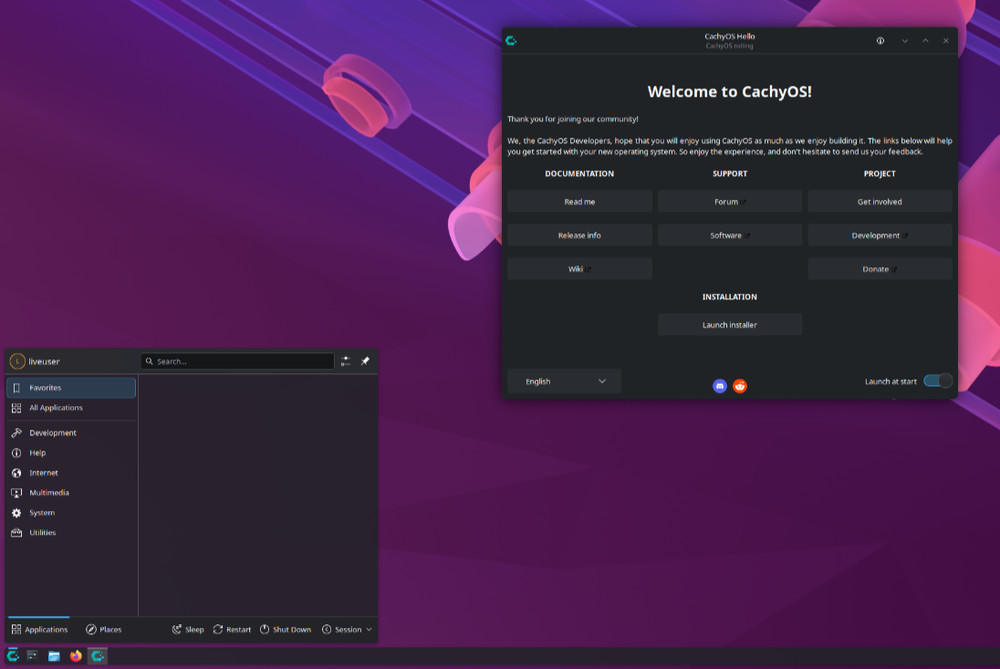Click the Search field in the launcher
This screenshot has width=1000, height=669.
[237, 361]
